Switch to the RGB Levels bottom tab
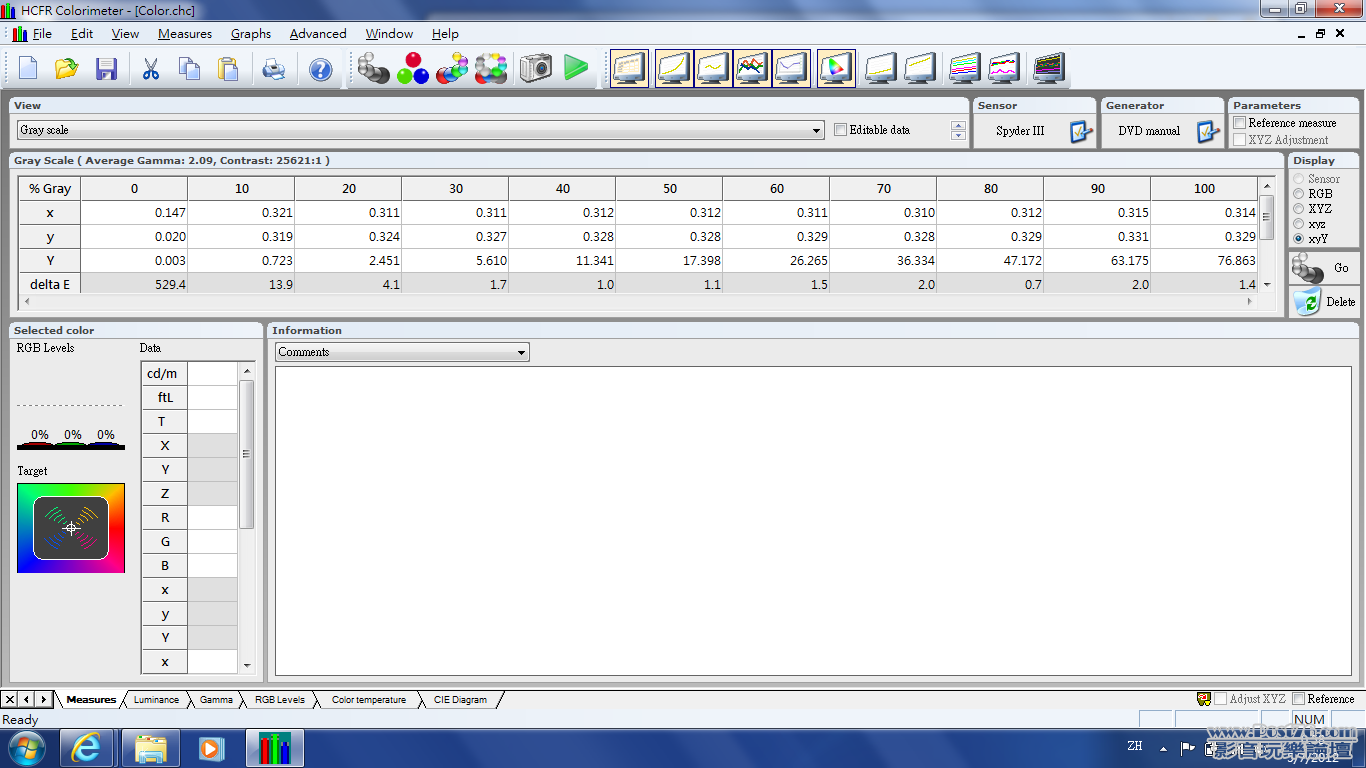 click(280, 700)
